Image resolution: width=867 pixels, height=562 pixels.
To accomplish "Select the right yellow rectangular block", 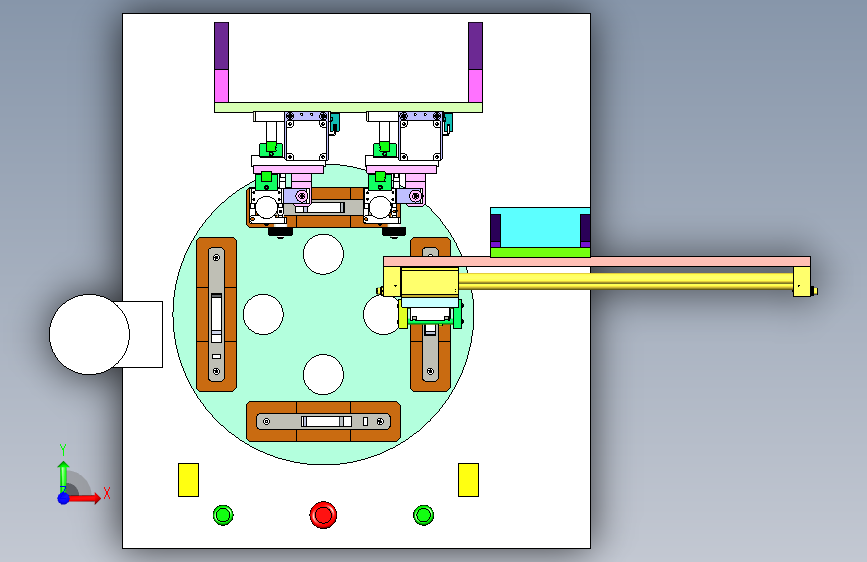I will pyautogui.click(x=468, y=480).
